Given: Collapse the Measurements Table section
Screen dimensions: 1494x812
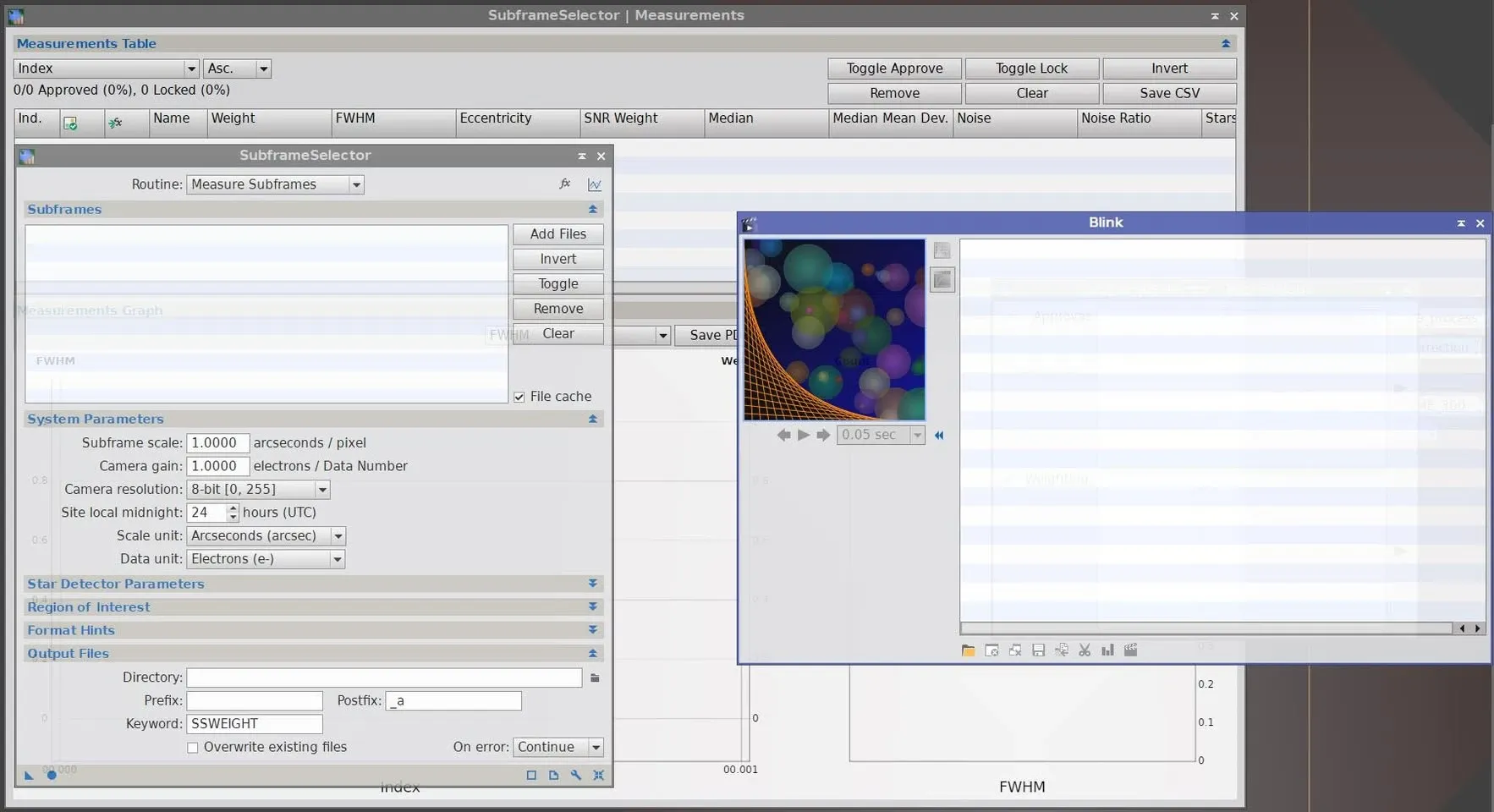Looking at the screenshot, I should click(1226, 43).
